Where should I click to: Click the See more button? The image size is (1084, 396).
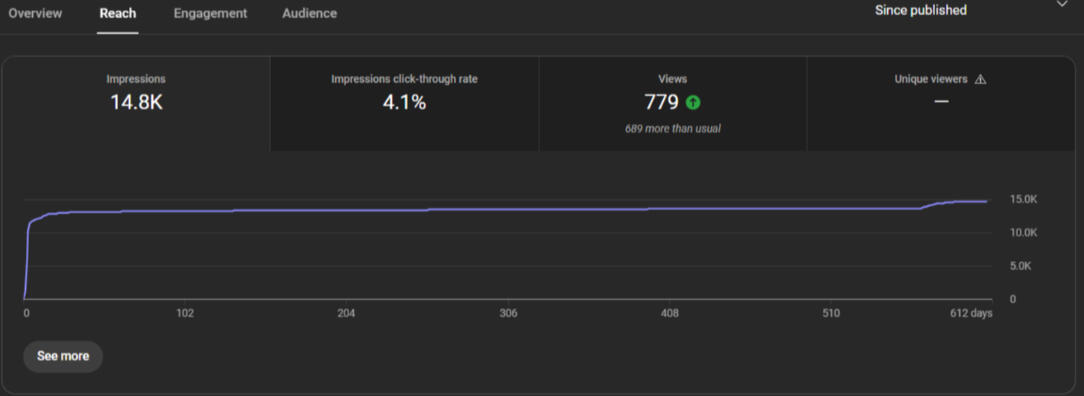[63, 356]
